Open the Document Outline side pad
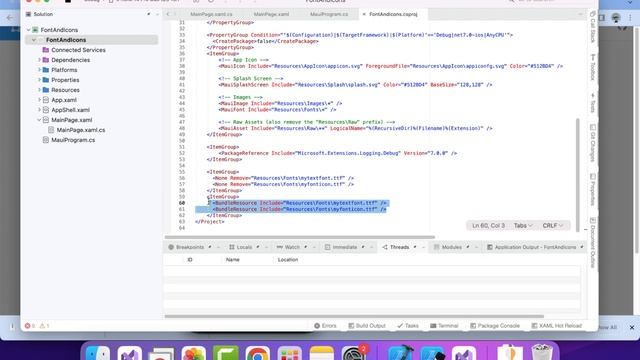This screenshot has height=360, width=640. [x=593, y=242]
